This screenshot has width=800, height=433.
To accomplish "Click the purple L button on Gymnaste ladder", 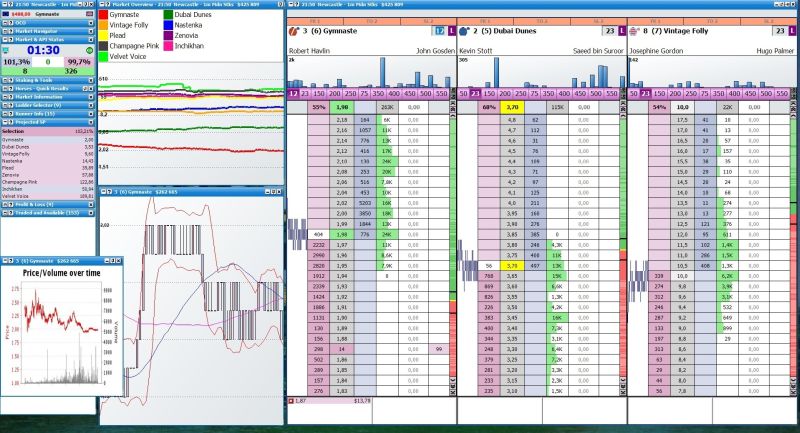I will (450, 31).
